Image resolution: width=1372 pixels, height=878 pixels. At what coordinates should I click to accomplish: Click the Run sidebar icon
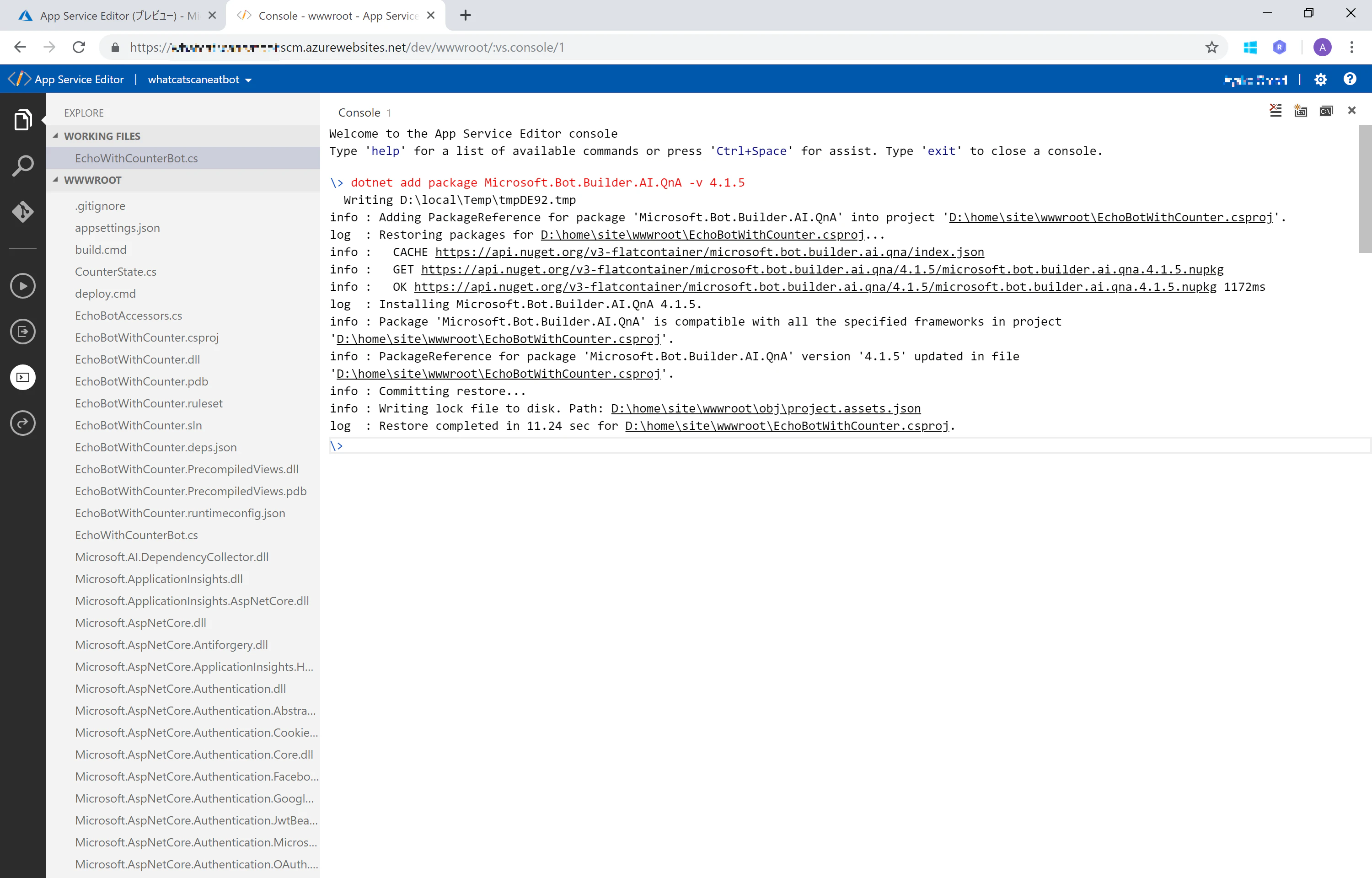[23, 286]
